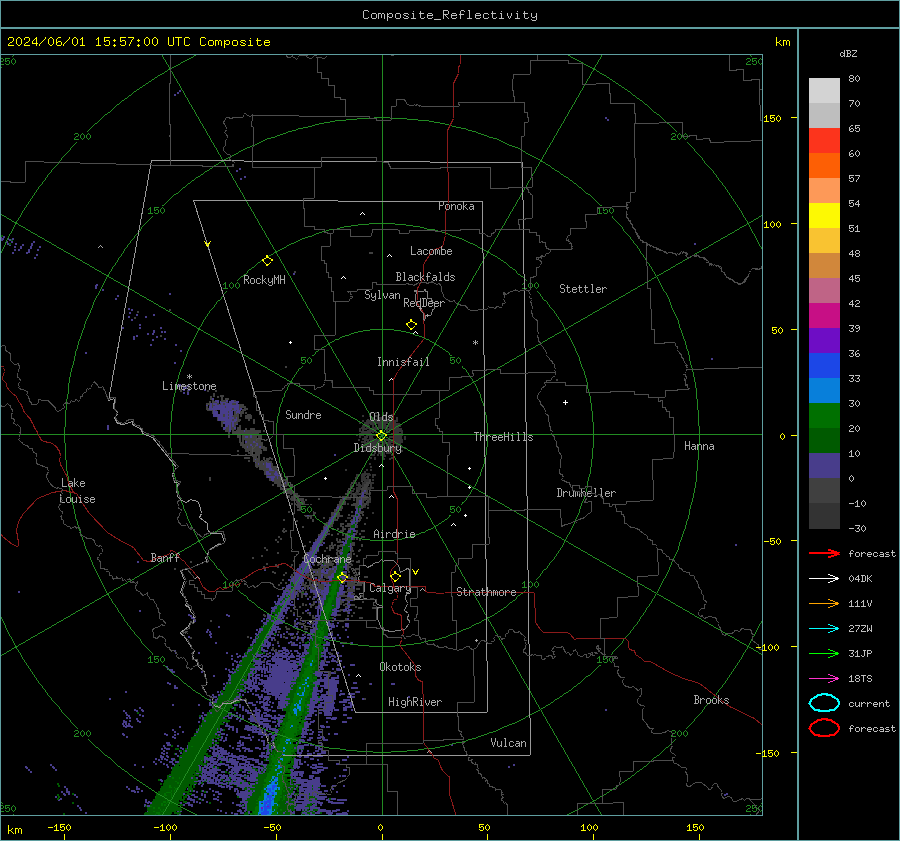This screenshot has width=900, height=841.
Task: Select the green 20 dBZ swatch
Action: pos(824,415)
